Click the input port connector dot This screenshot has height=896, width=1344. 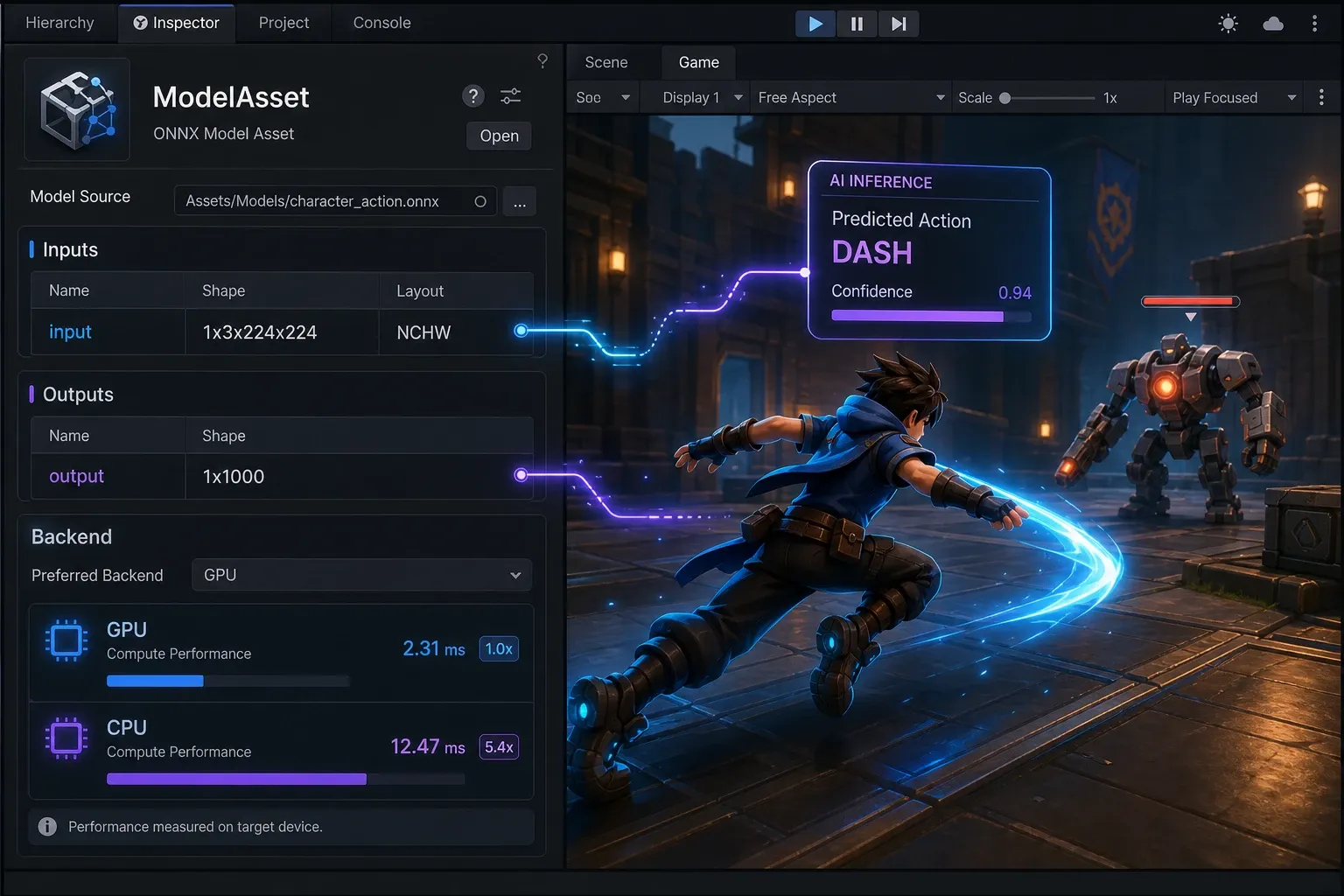coord(521,331)
